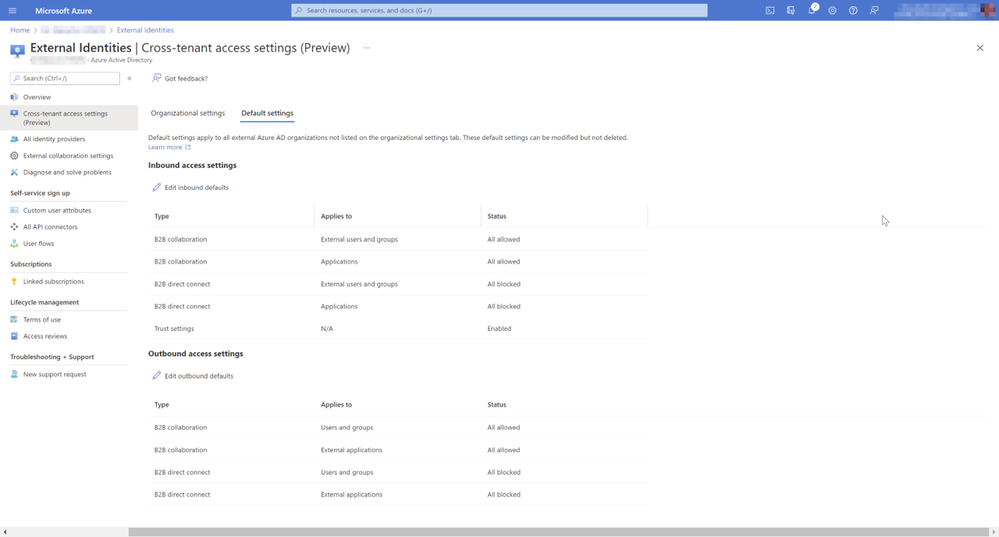Click the pencil icon for outbound defaults
Viewport: 999px width, 537px height.
156,376
